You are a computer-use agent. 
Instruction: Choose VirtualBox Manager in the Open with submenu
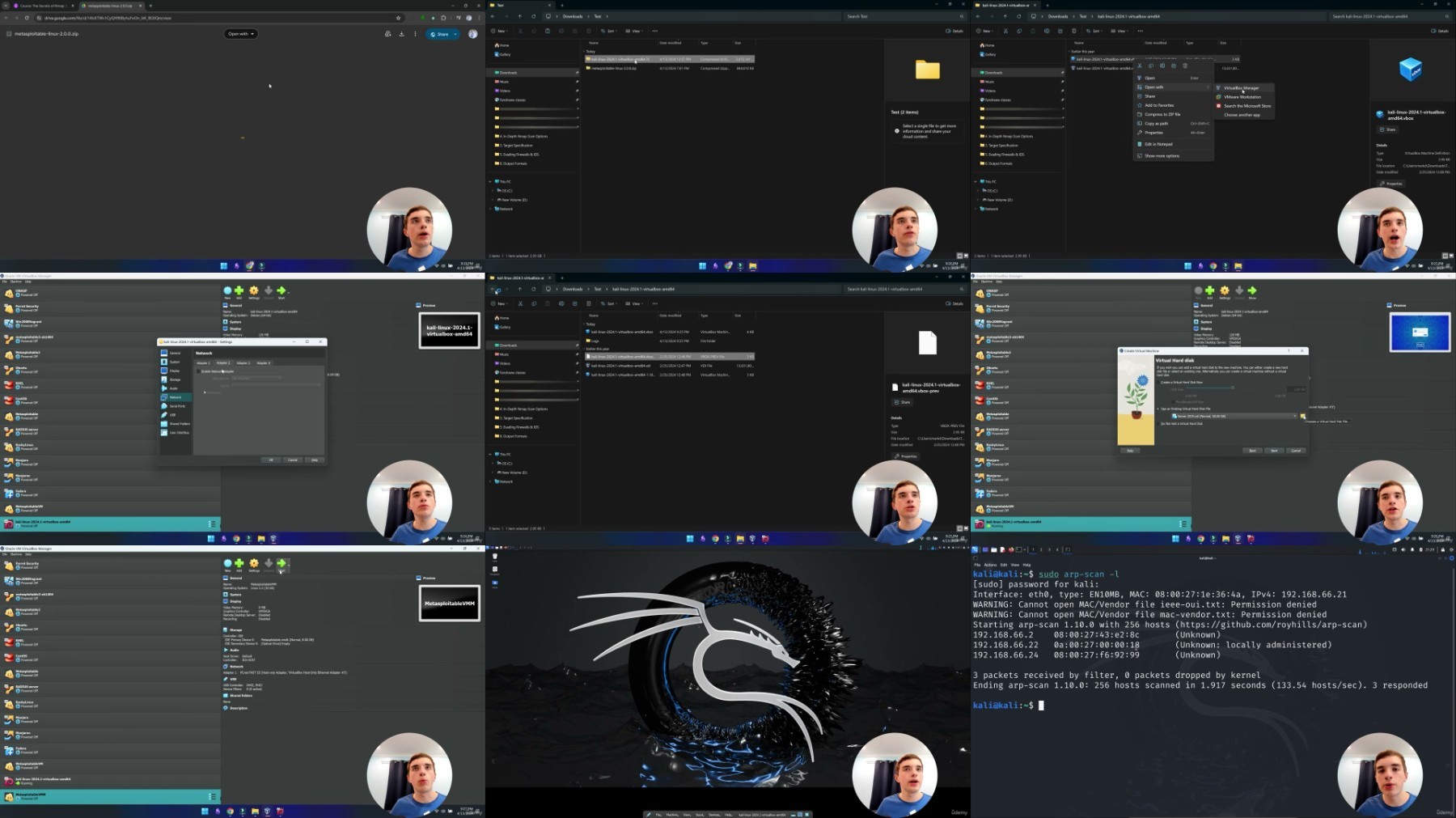click(x=1243, y=88)
